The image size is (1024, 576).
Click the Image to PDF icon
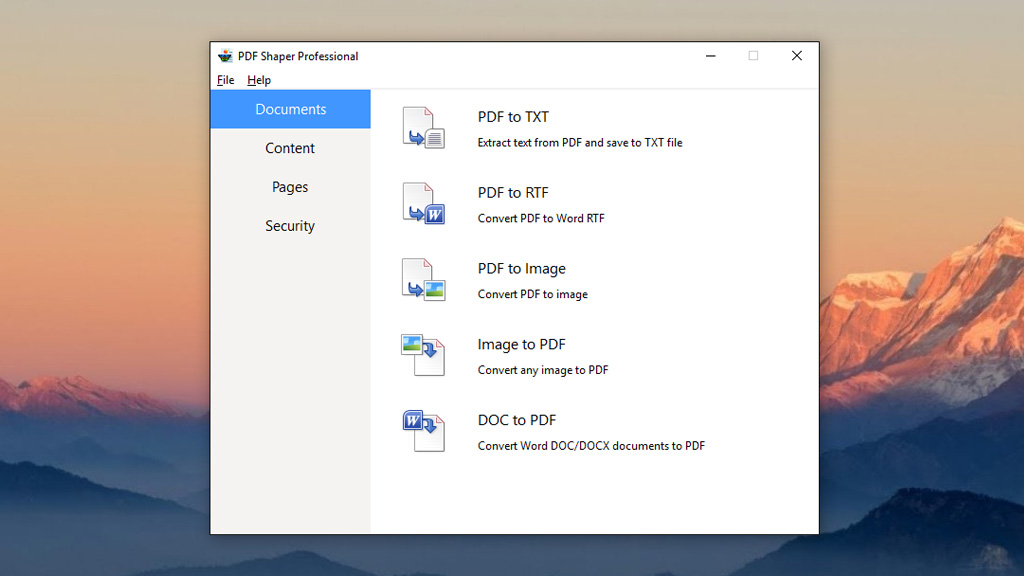pyautogui.click(x=423, y=355)
